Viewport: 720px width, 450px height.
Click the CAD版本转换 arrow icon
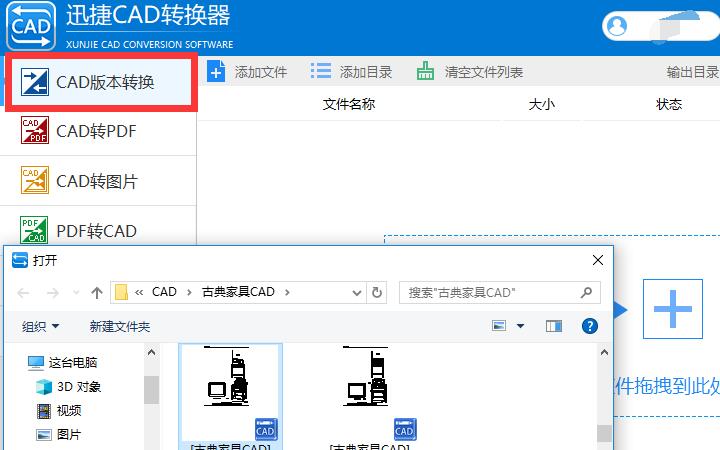[x=34, y=82]
